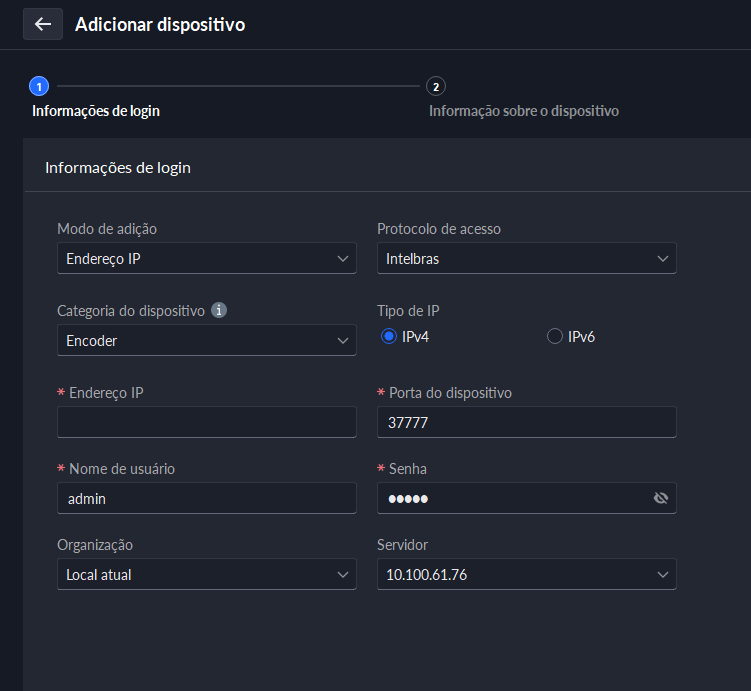Click the Categoria do dispositivo info icon
The height and width of the screenshot is (691, 751).
[219, 310]
